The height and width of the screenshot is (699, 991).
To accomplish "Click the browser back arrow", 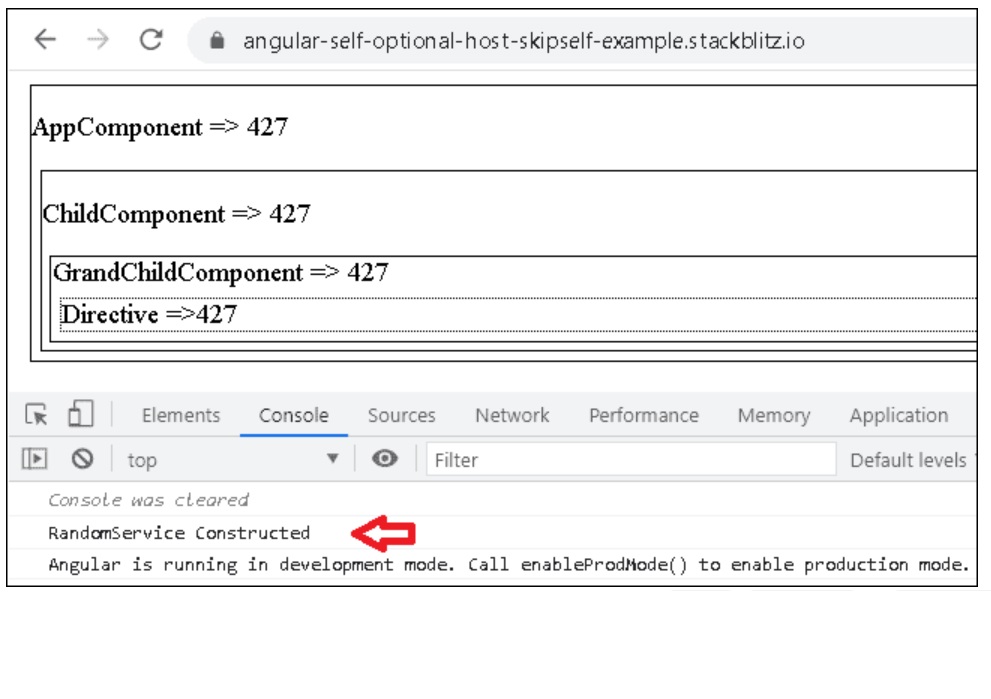I will [x=45, y=40].
